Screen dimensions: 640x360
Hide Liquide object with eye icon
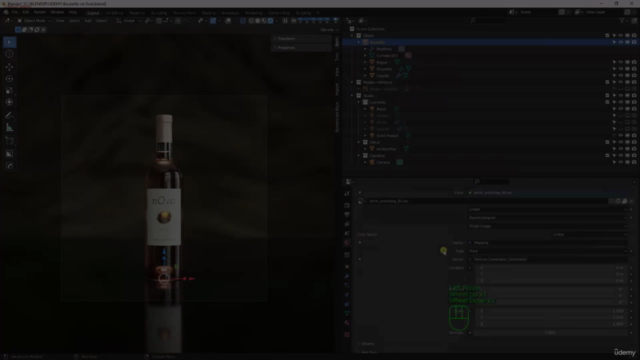pos(621,76)
